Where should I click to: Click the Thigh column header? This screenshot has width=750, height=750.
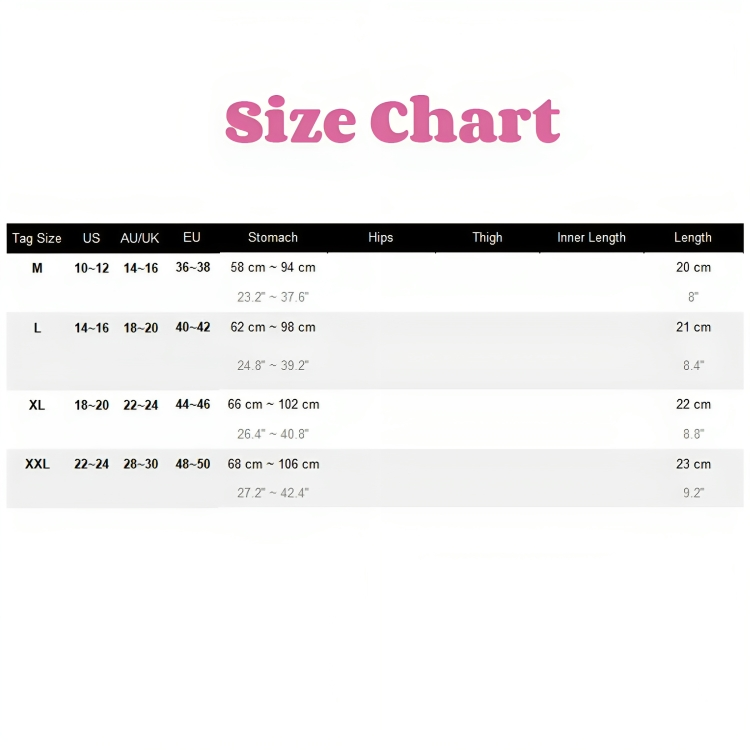pyautogui.click(x=487, y=237)
